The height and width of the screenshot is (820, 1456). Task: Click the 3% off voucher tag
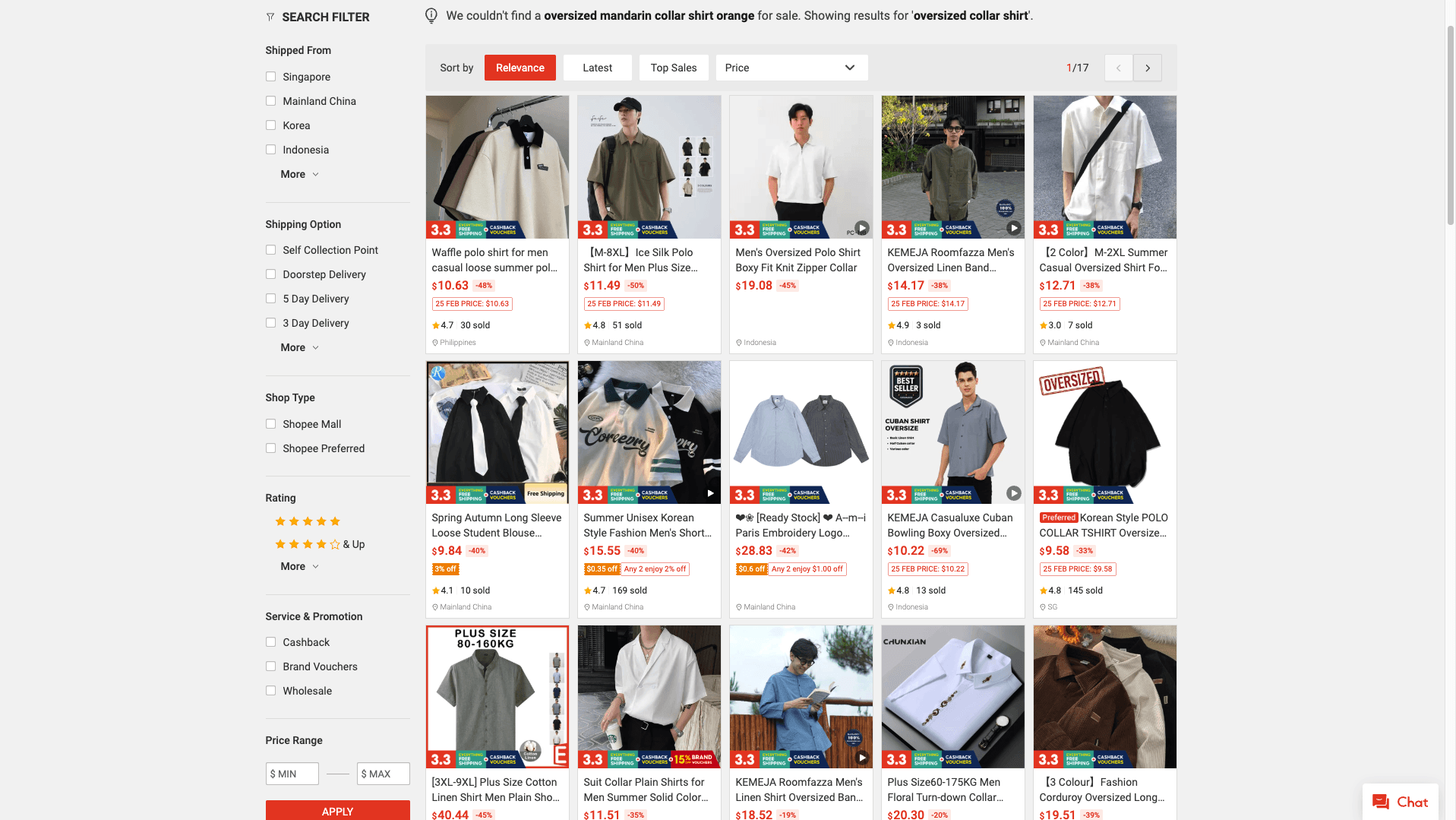(446, 569)
